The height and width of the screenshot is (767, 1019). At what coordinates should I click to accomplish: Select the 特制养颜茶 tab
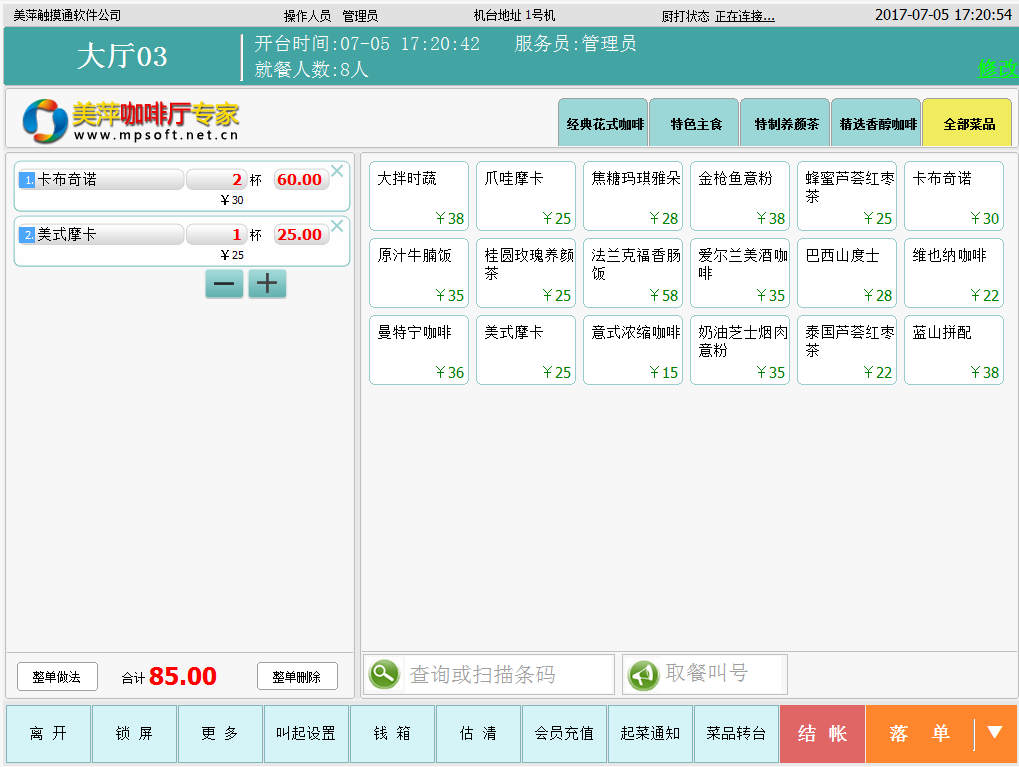pos(786,124)
